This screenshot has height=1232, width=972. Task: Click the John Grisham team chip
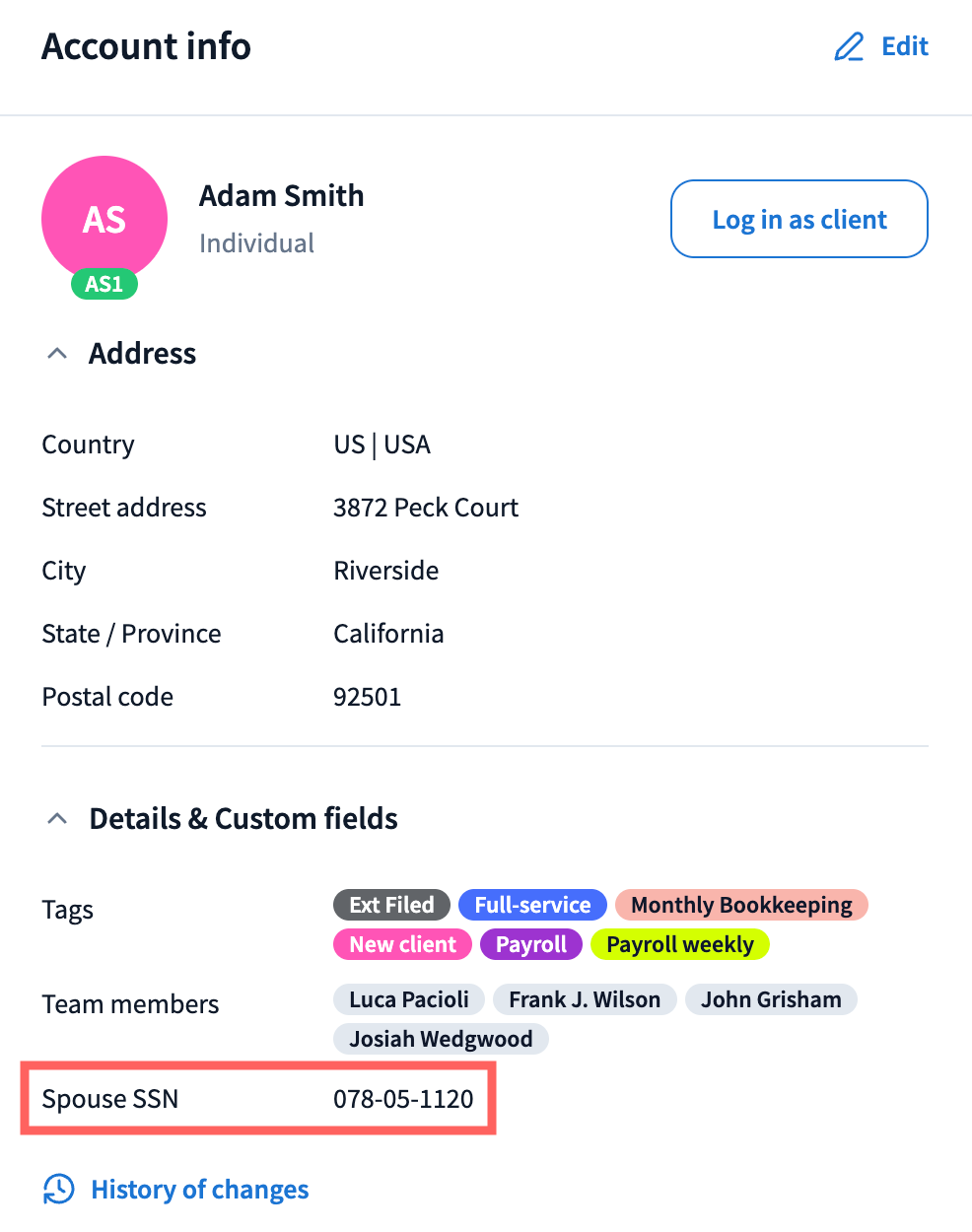(x=771, y=999)
